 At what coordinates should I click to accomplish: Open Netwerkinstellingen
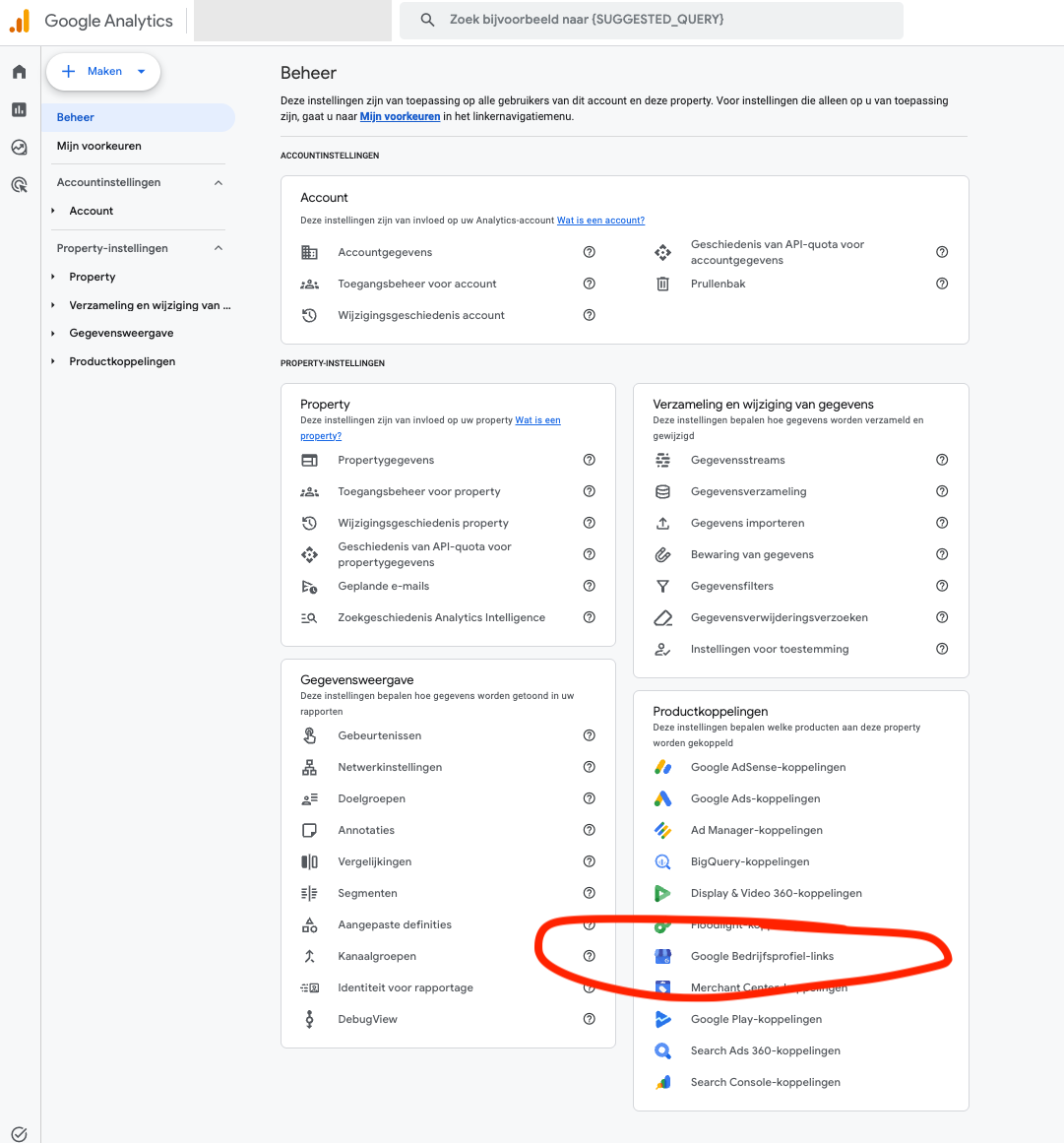(390, 767)
